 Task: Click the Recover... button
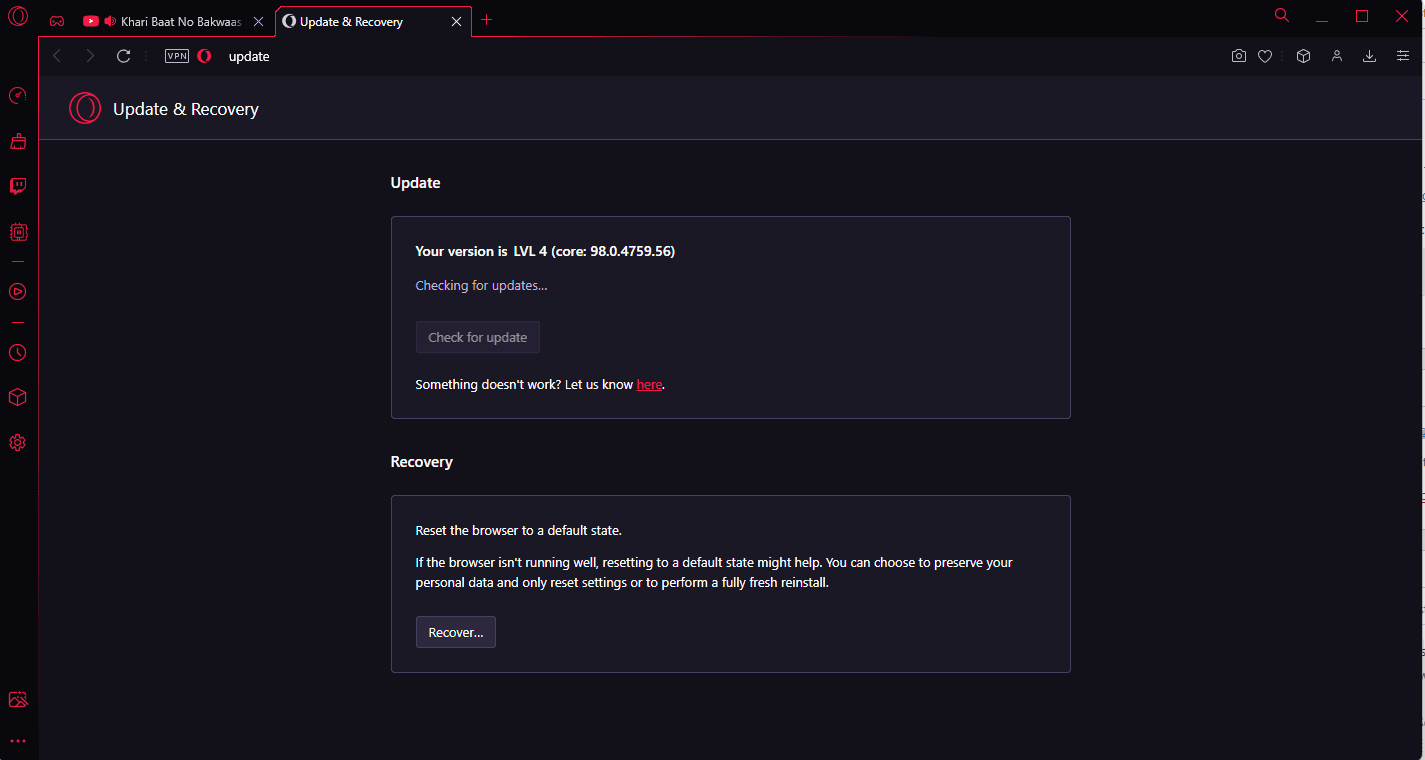(x=455, y=631)
